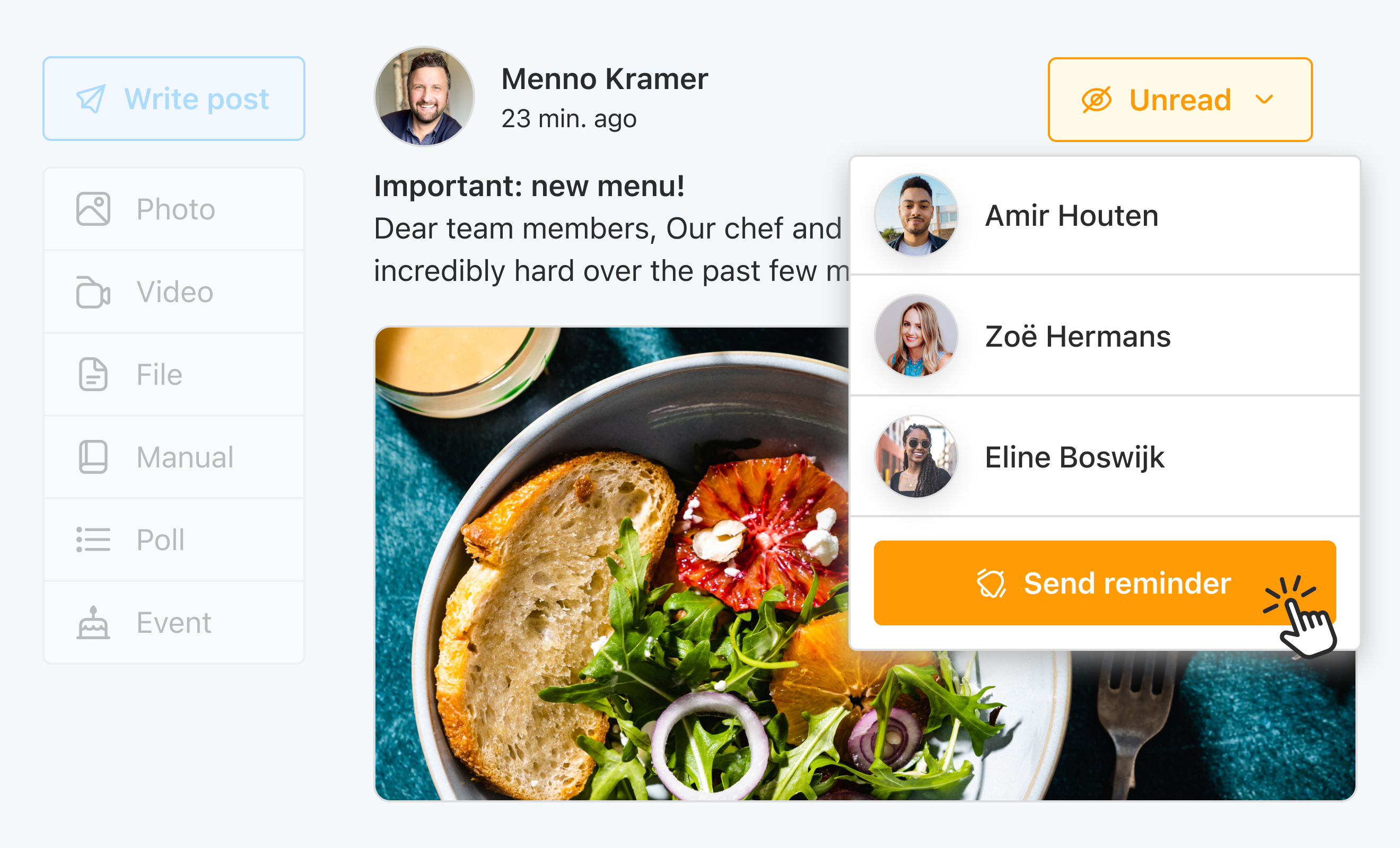
Task: Click Menno Kramer author name
Action: click(605, 79)
